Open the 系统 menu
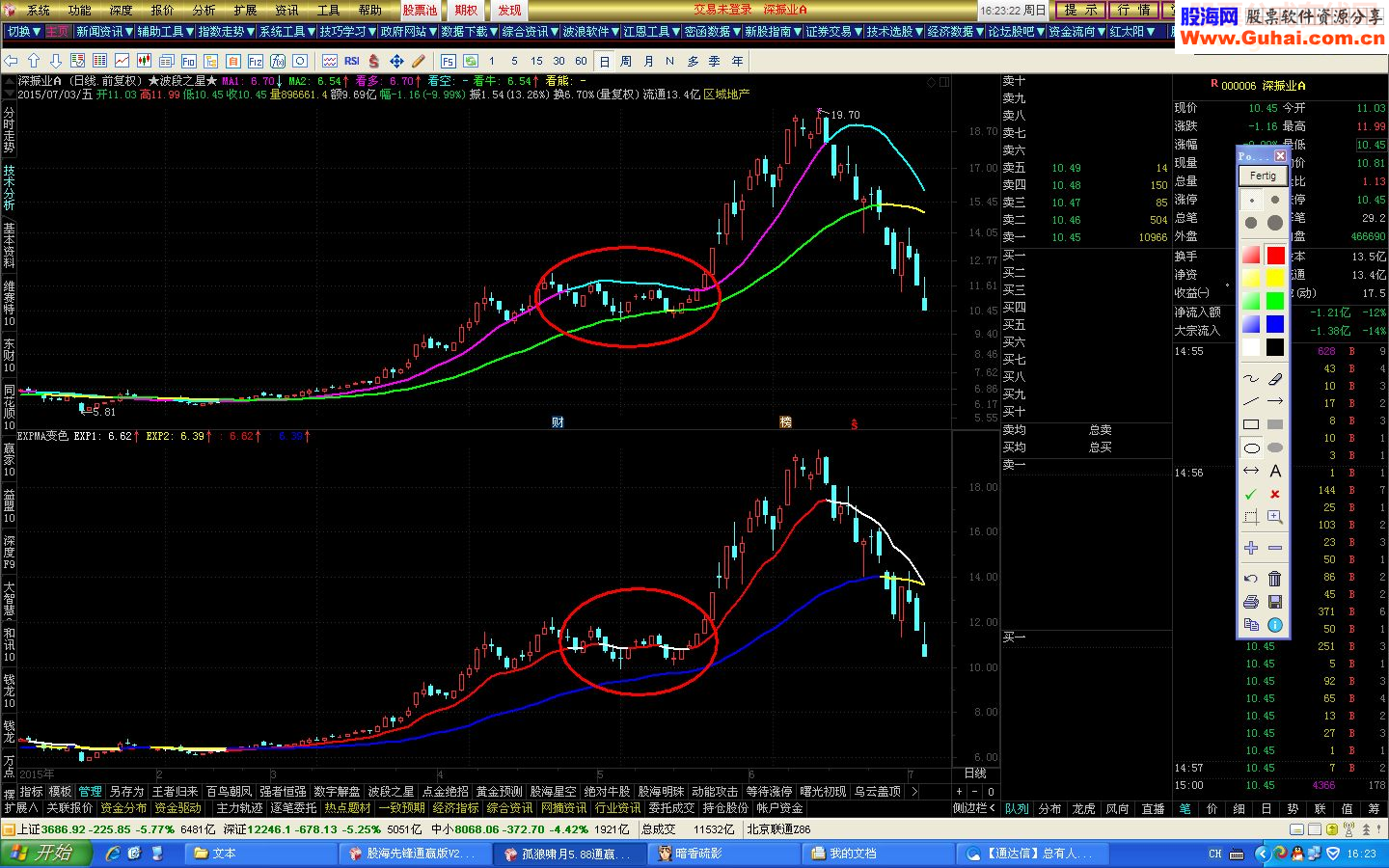The height and width of the screenshot is (868, 1389). [x=39, y=10]
